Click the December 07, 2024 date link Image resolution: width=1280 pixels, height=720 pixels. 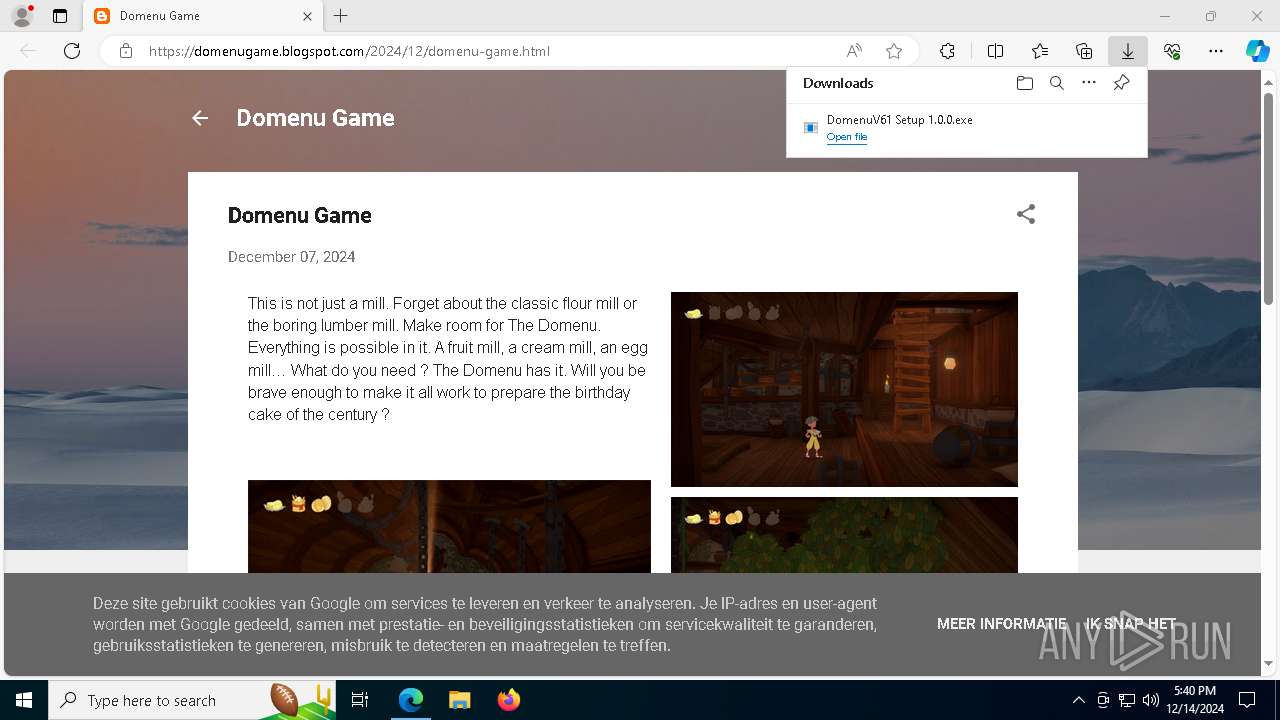click(291, 257)
